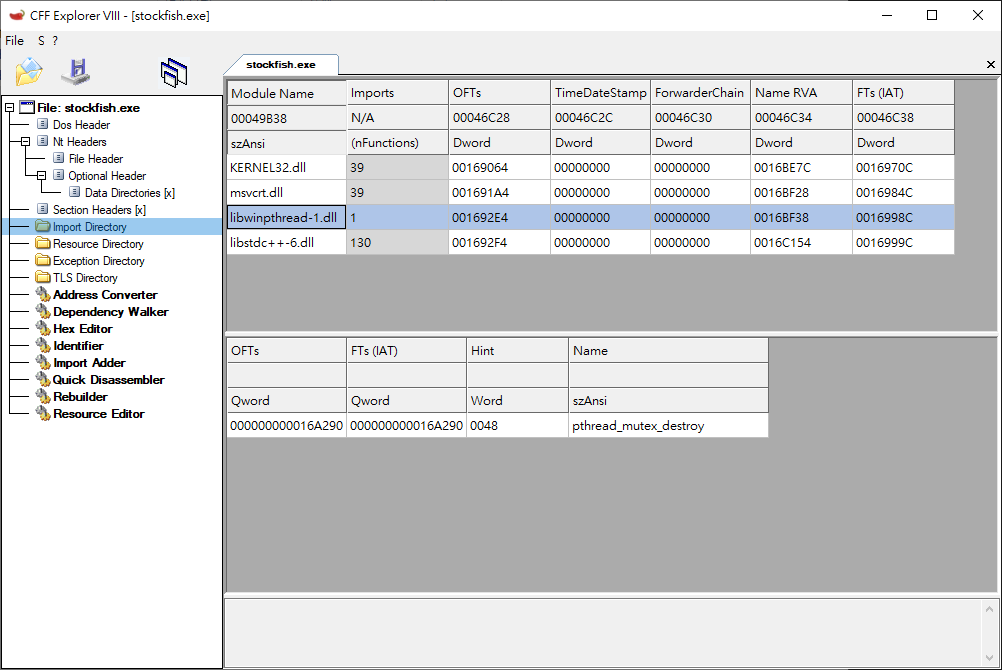
Task: Open the Quick Disassembler tool
Action: point(108,380)
